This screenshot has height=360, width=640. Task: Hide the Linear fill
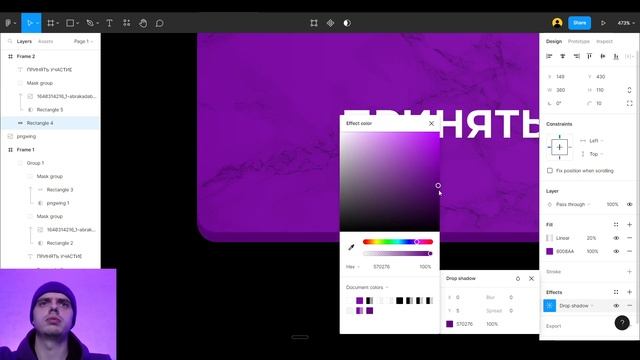pyautogui.click(x=616, y=238)
